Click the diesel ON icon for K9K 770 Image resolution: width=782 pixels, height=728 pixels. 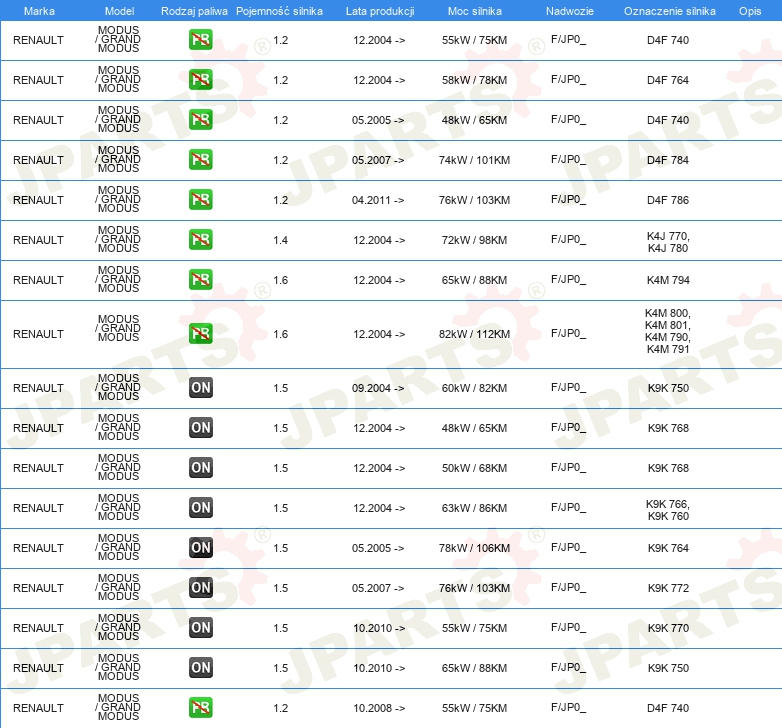pos(201,627)
